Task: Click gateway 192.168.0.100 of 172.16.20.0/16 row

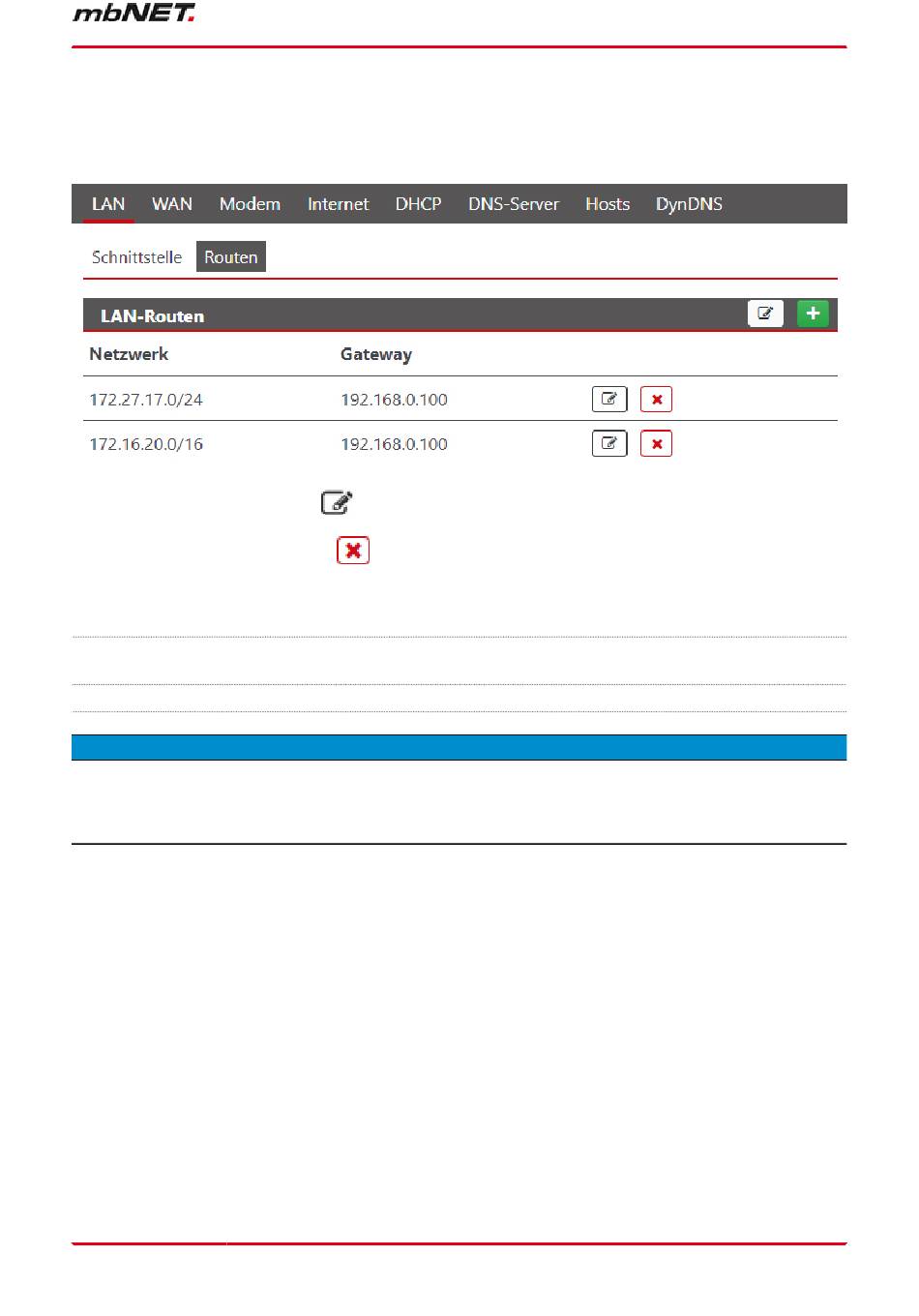Action: (x=394, y=444)
